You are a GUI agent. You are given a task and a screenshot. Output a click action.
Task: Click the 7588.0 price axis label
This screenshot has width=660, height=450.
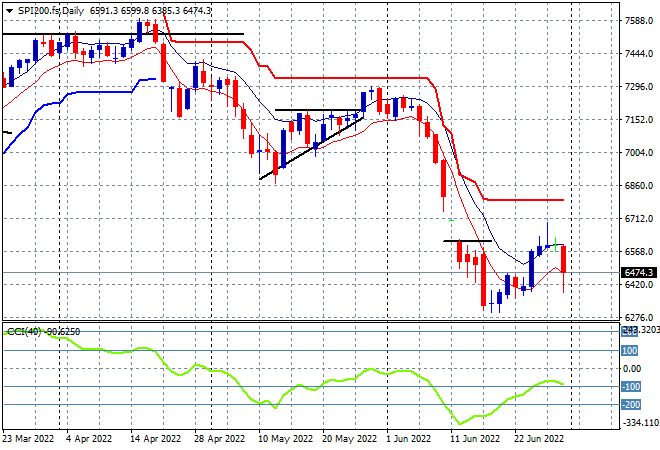pos(639,21)
